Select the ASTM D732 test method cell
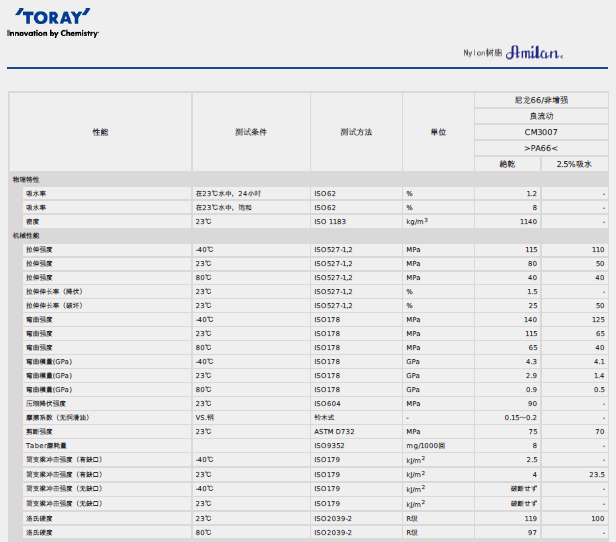Viewport: 616px width, 542px height. 337,431
